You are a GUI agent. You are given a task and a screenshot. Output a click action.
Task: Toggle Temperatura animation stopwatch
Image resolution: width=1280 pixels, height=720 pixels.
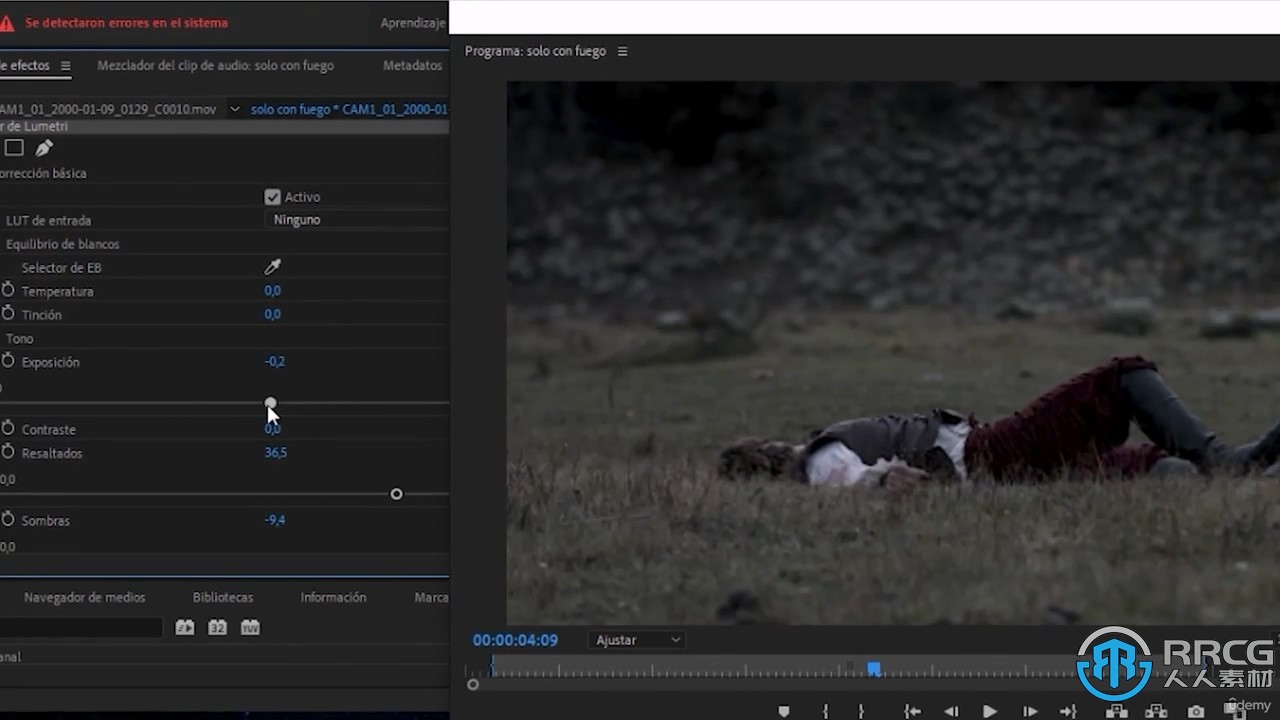coord(8,290)
